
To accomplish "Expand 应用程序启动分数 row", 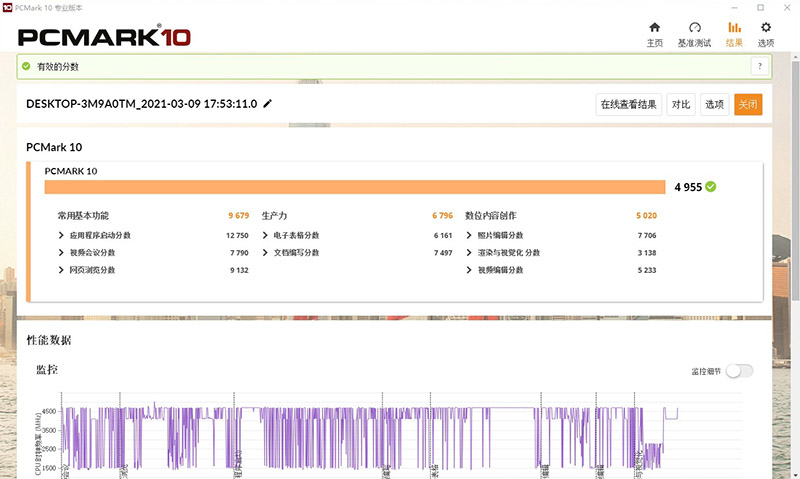I will [61, 235].
